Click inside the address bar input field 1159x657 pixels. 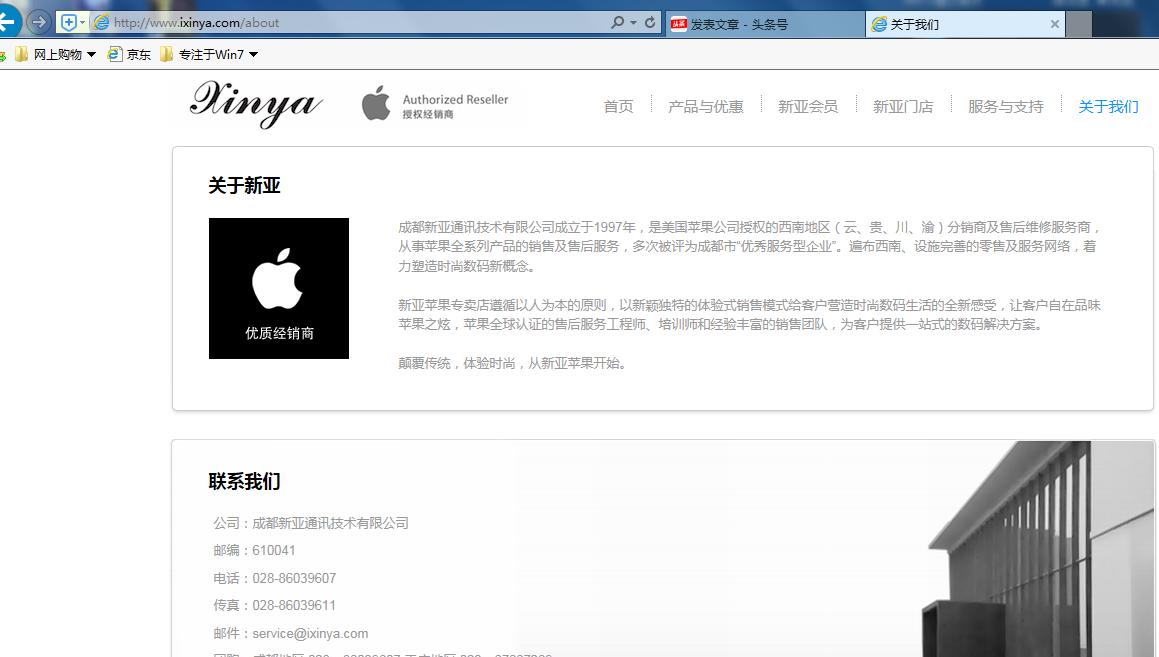point(350,21)
